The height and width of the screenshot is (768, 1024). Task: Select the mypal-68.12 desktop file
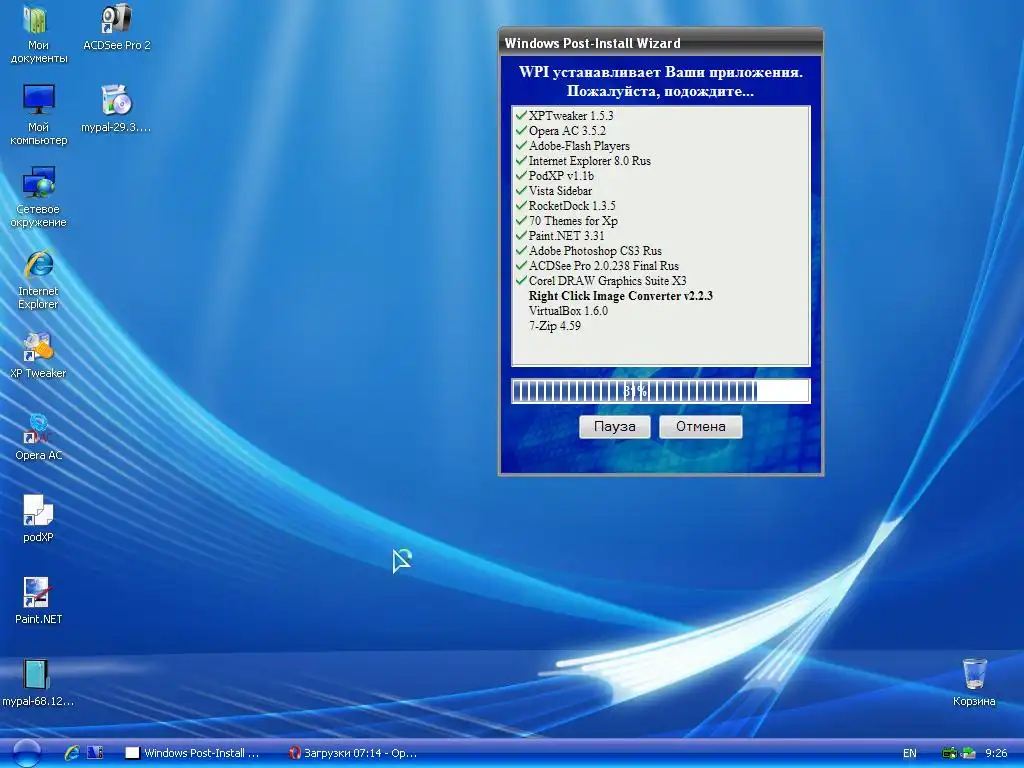coord(38,683)
